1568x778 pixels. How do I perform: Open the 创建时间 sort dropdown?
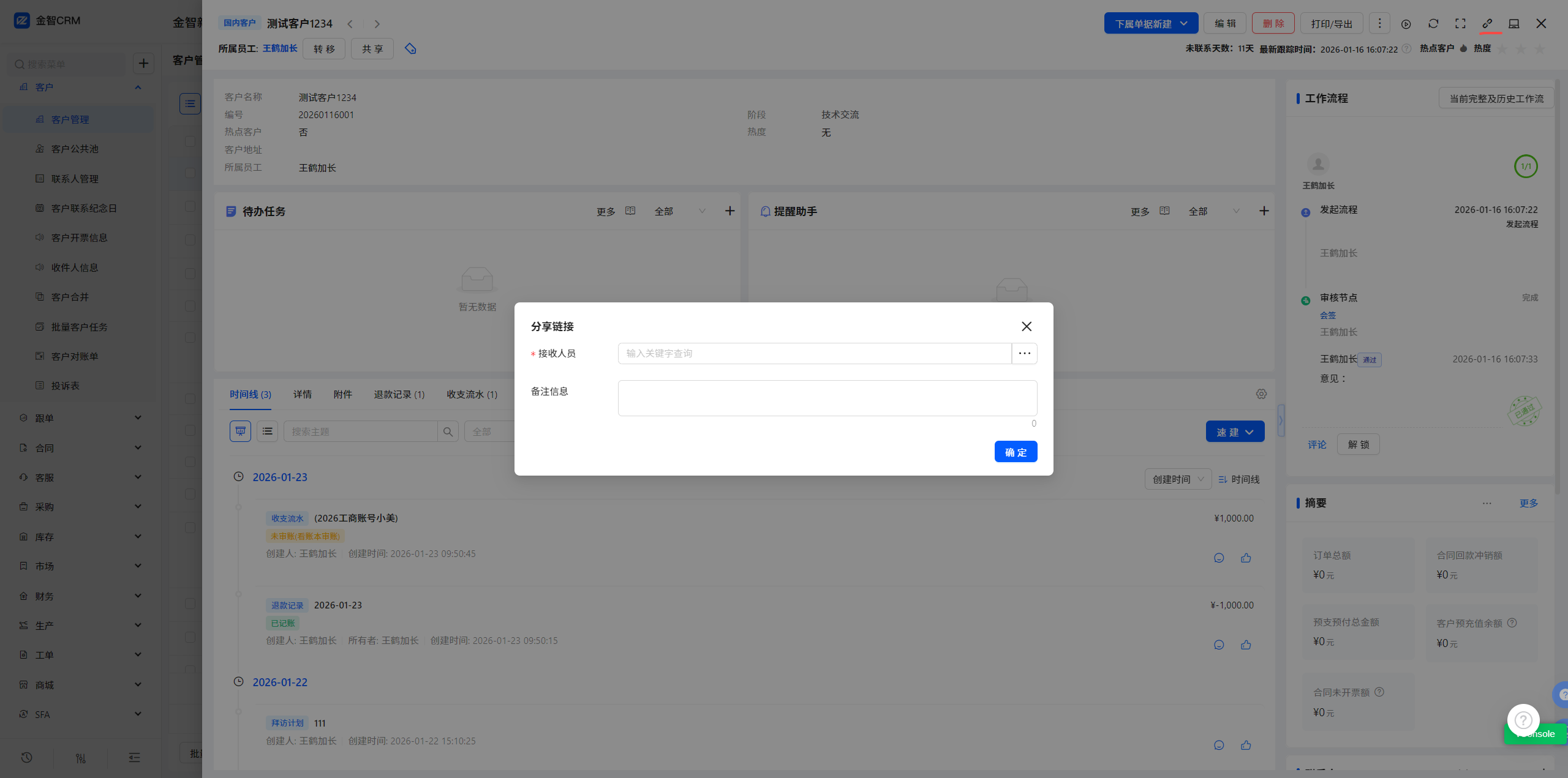coord(1177,479)
